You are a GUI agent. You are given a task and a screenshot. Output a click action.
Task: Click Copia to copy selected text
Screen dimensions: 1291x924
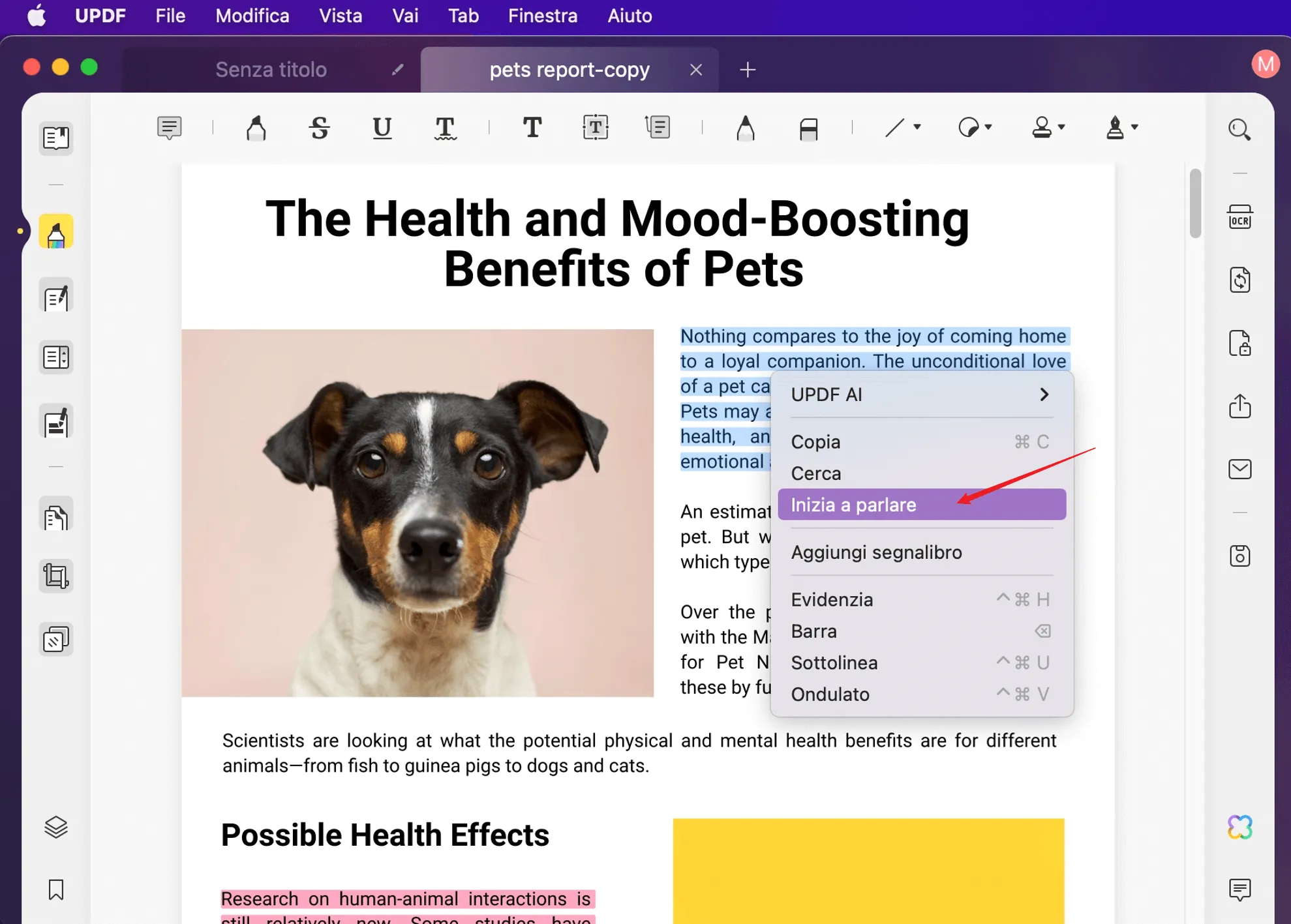816,441
